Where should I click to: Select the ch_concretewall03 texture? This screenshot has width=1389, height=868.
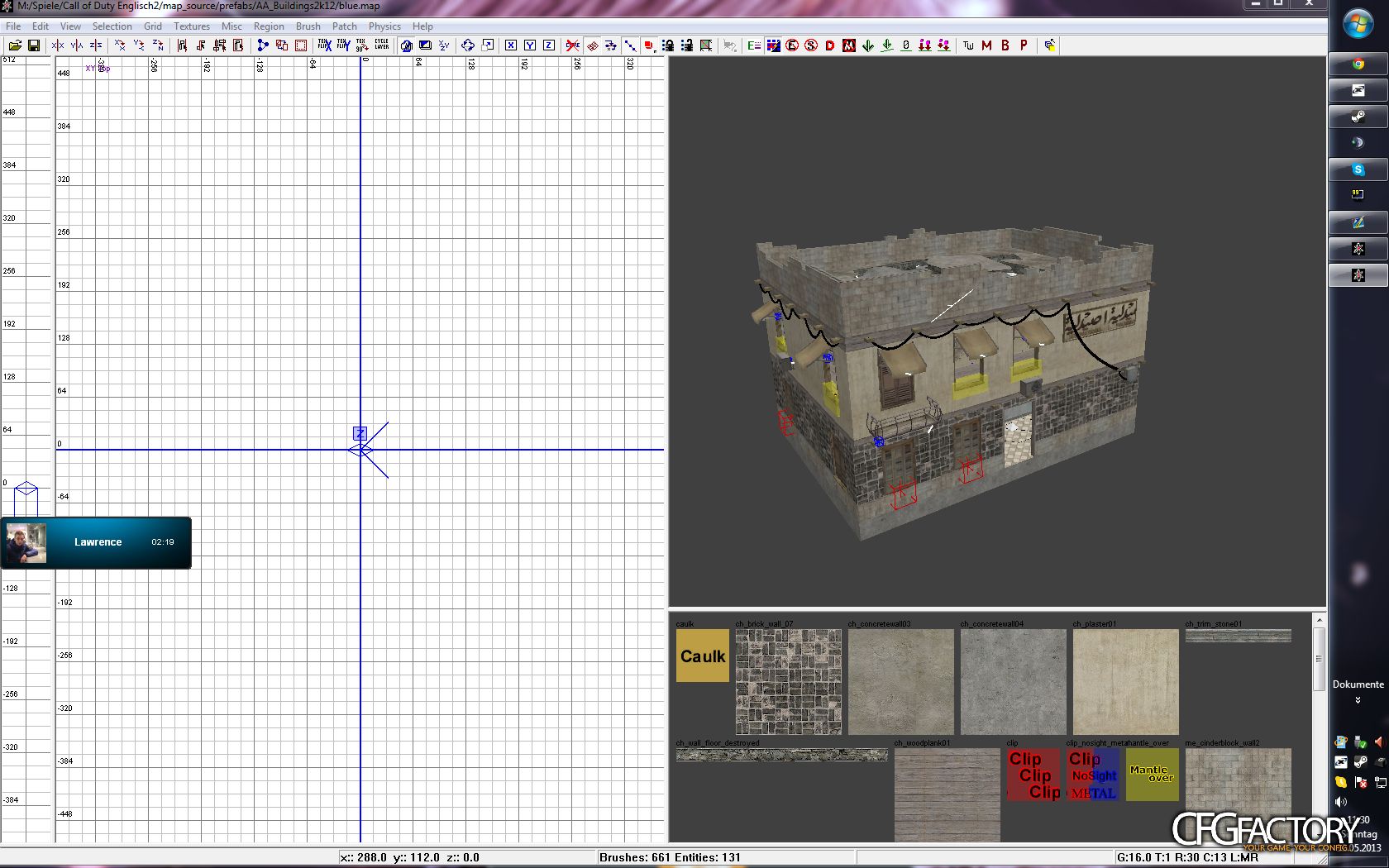901,682
